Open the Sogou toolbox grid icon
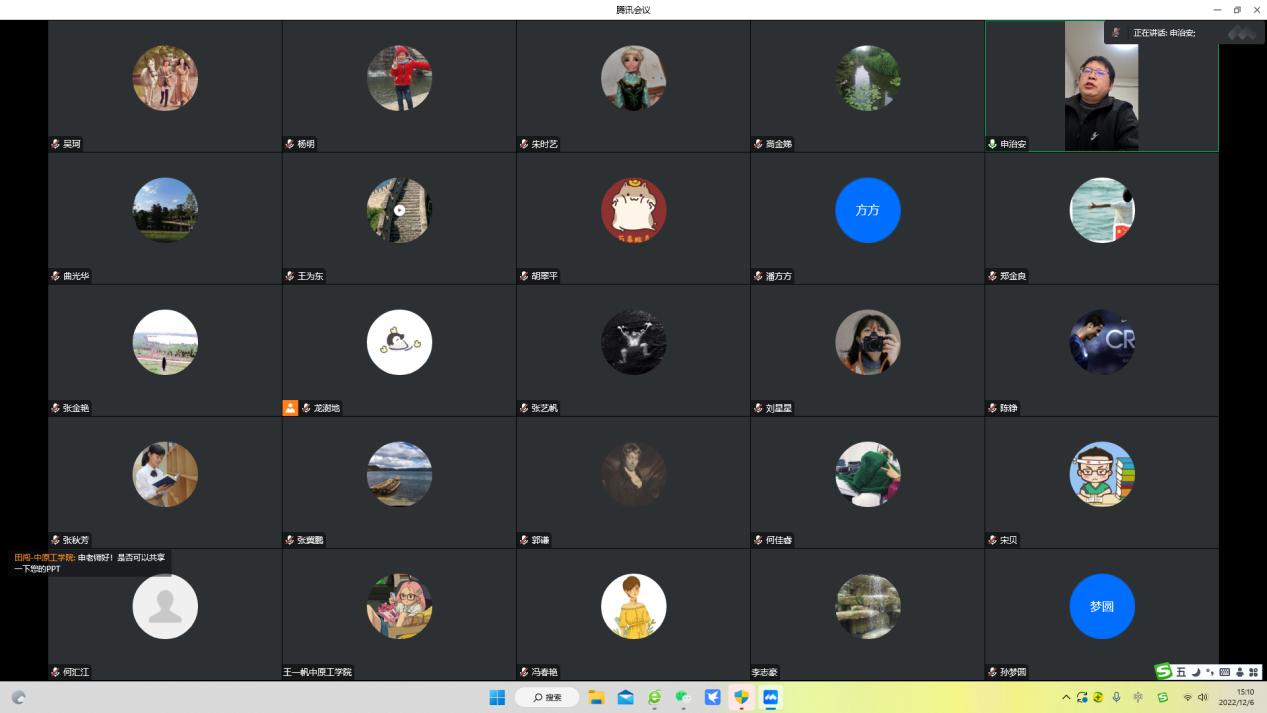The image size is (1267, 713). pyautogui.click(x=1254, y=672)
